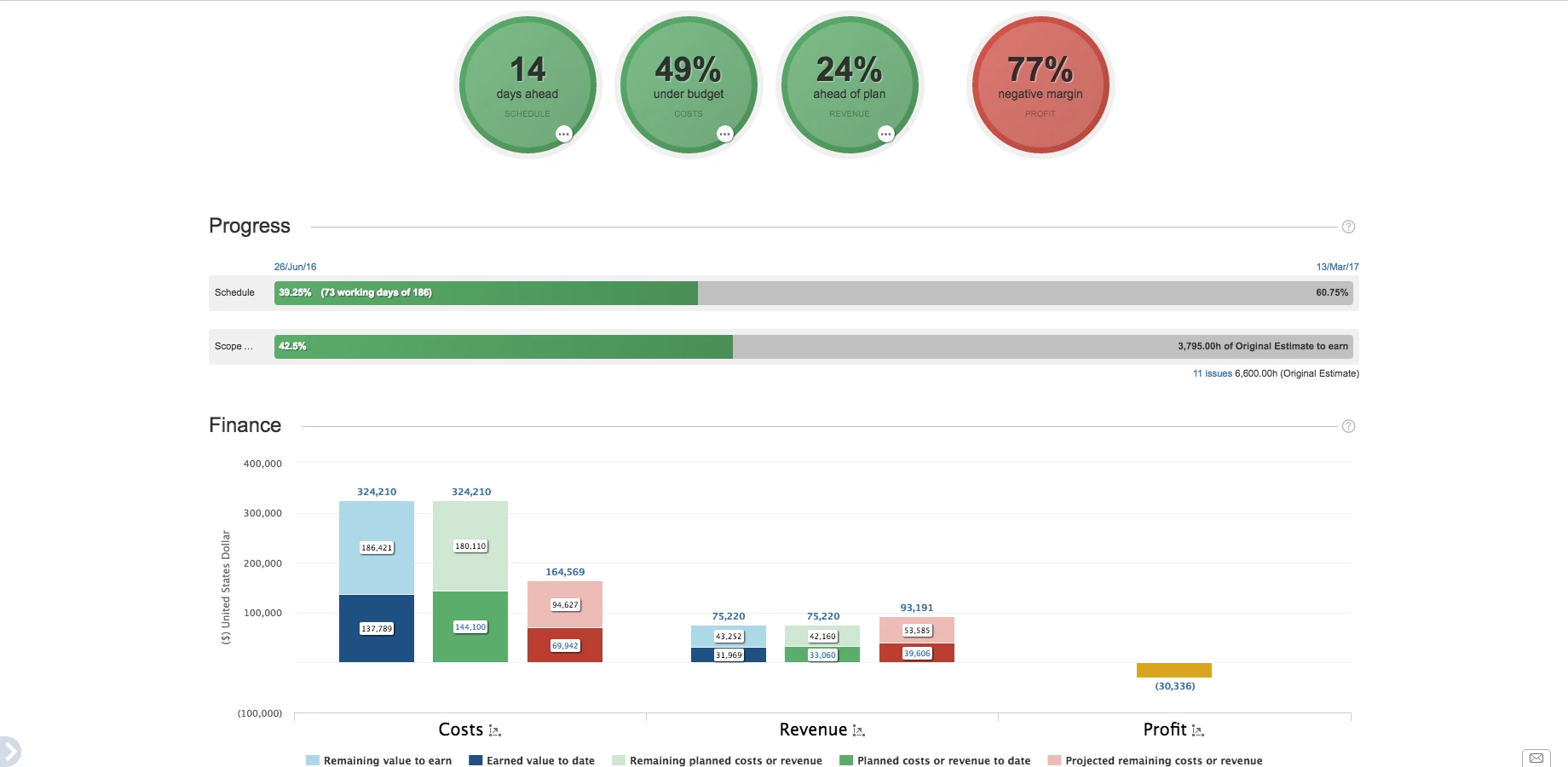The height and width of the screenshot is (767, 1568).
Task: Click the export icon beside Profit
Action: pos(1197,731)
